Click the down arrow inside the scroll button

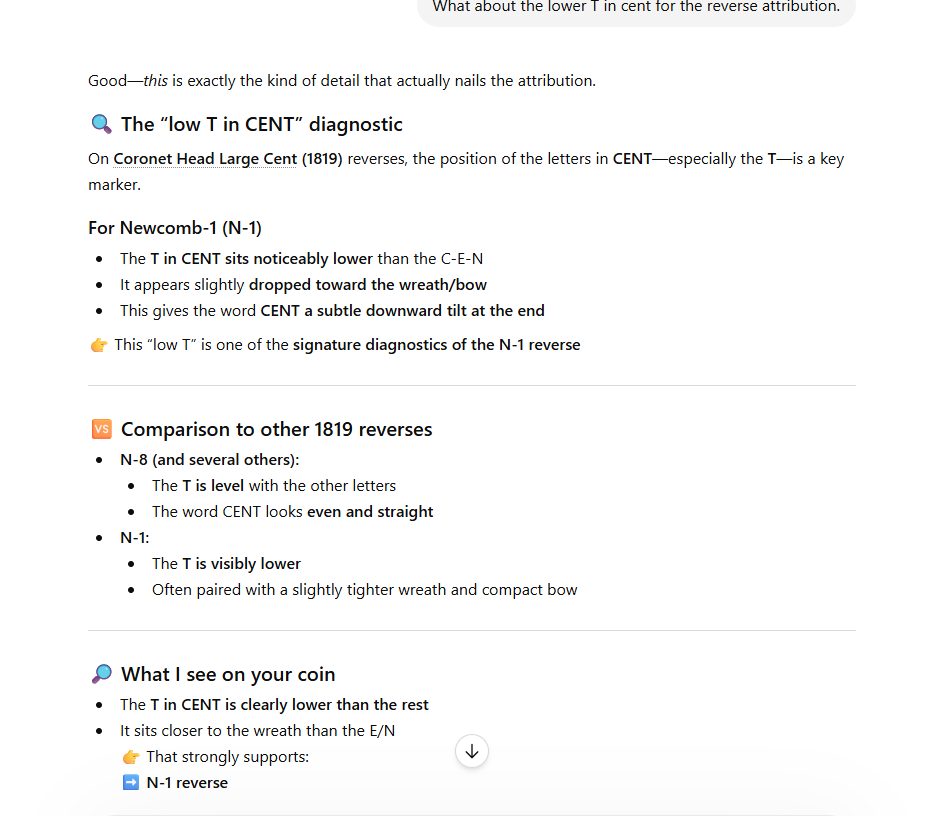click(471, 751)
